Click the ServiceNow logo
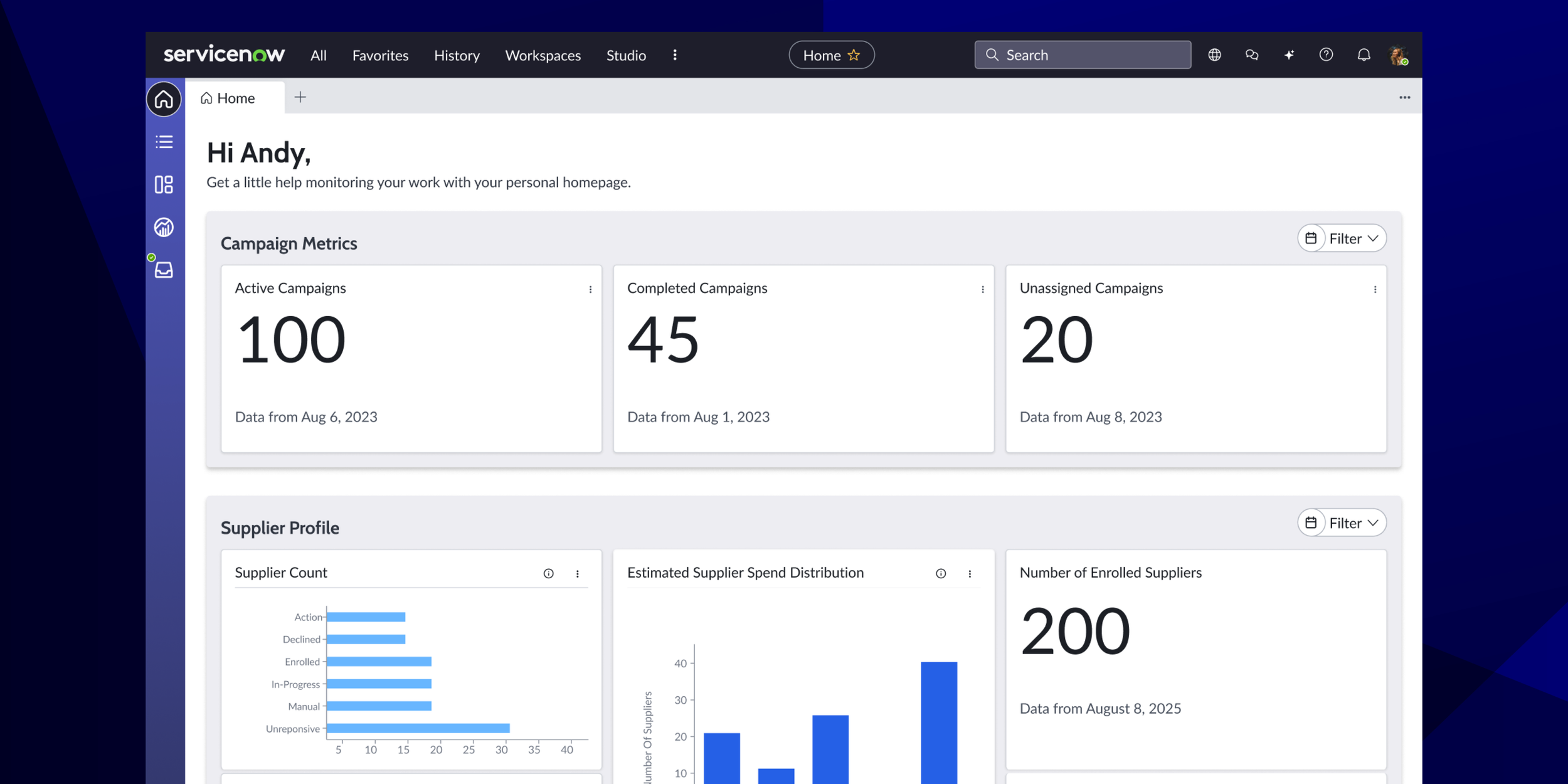The height and width of the screenshot is (784, 1568). (224, 54)
